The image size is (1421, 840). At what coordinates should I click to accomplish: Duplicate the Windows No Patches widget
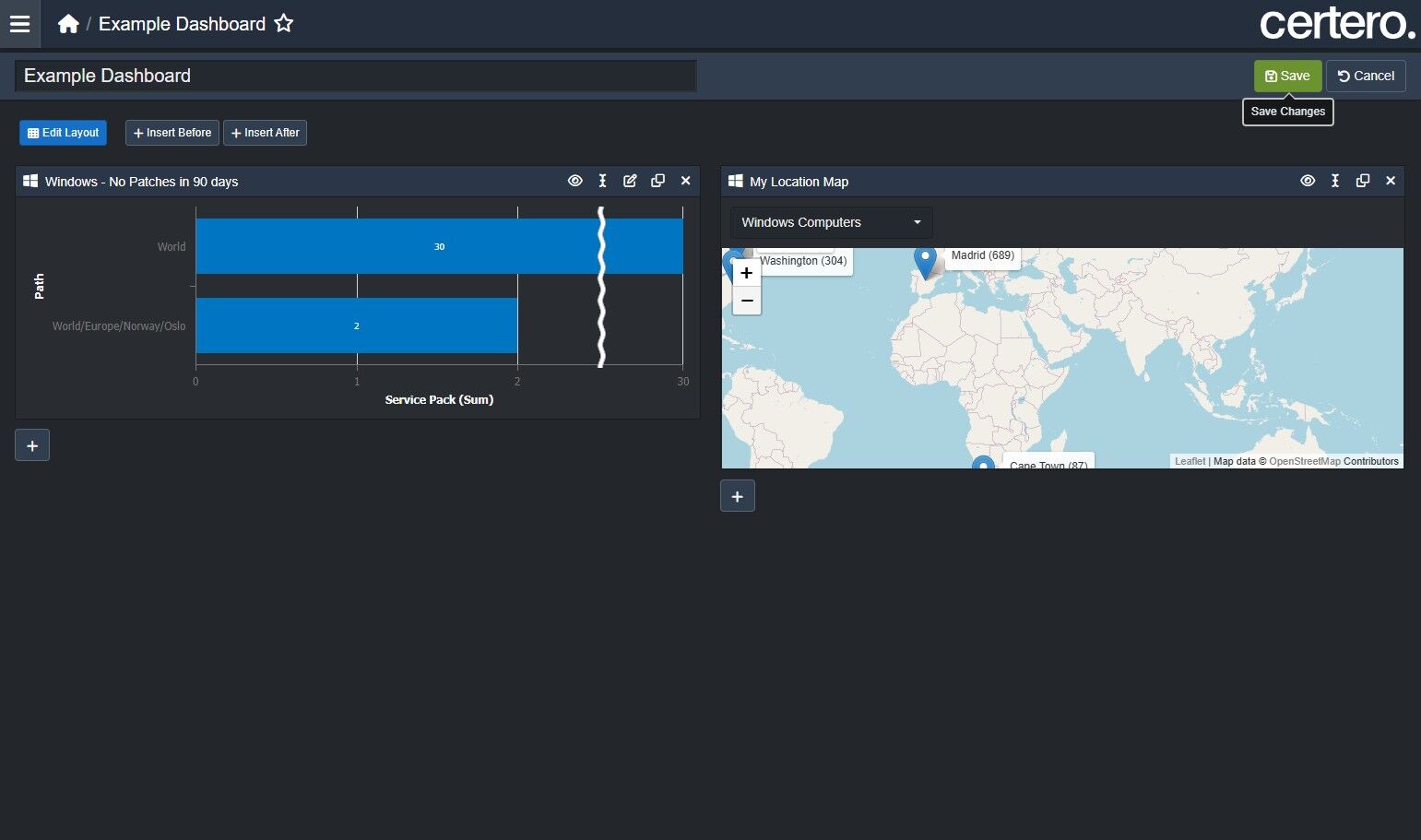pos(657,181)
